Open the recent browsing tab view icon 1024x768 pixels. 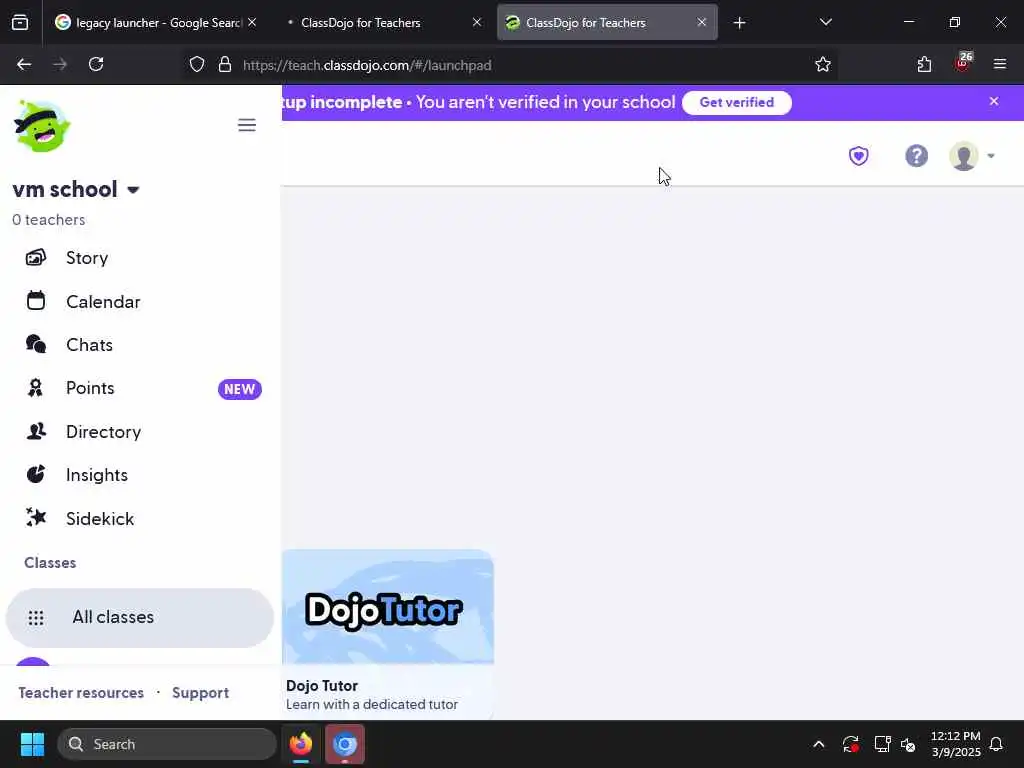[x=20, y=23]
